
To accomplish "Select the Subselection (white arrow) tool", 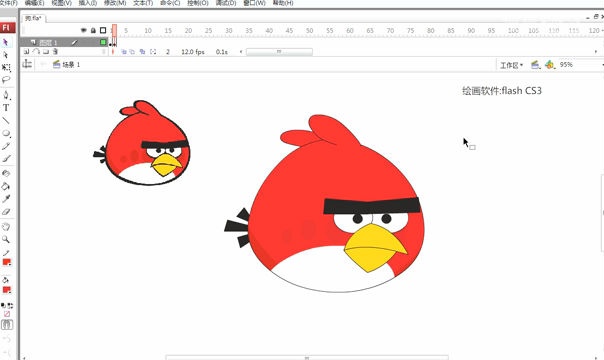I will pyautogui.click(x=6, y=55).
